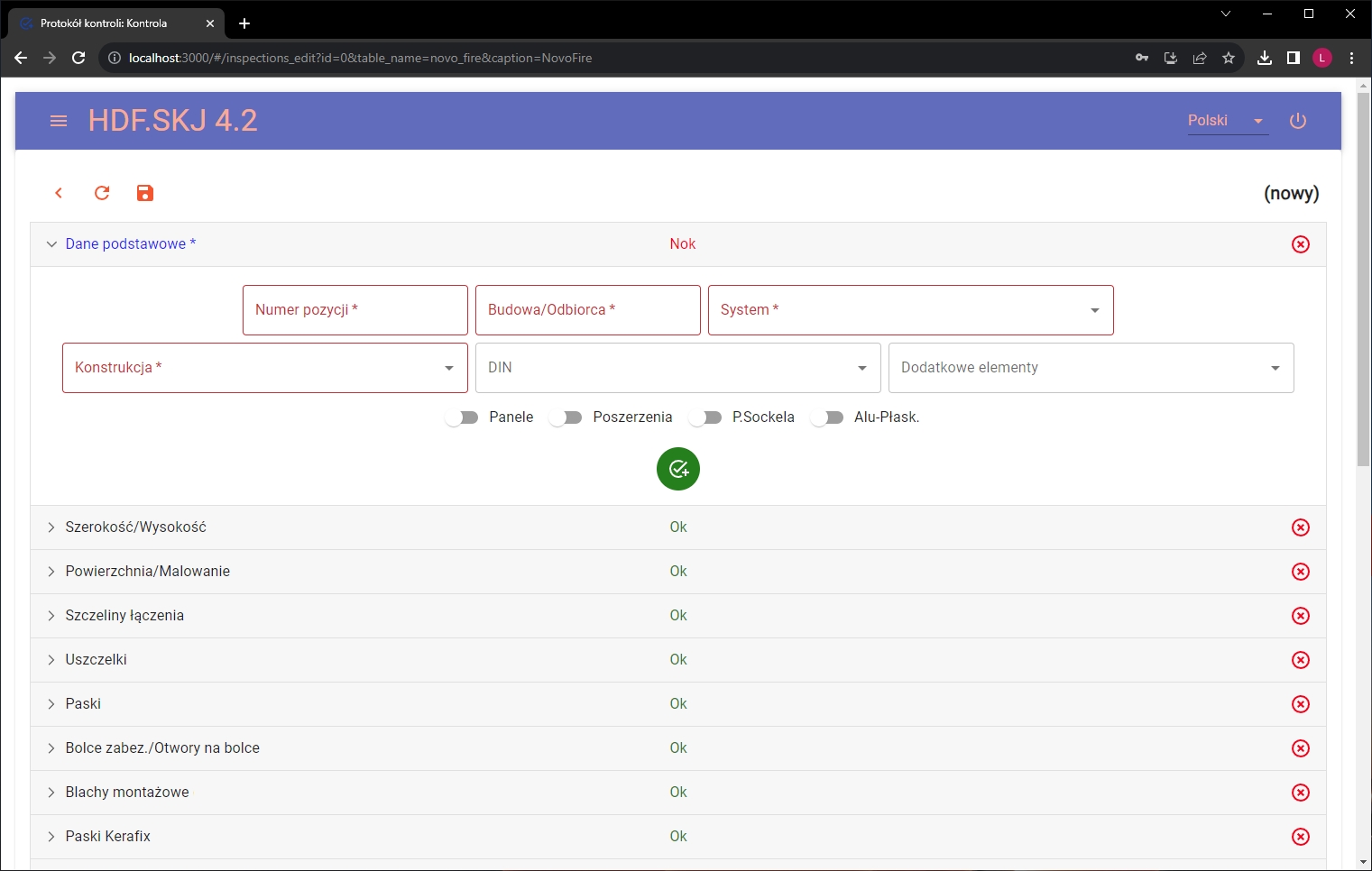Click red X icon on Uszczelki row
This screenshot has width=1372, height=871.
pyautogui.click(x=1300, y=660)
